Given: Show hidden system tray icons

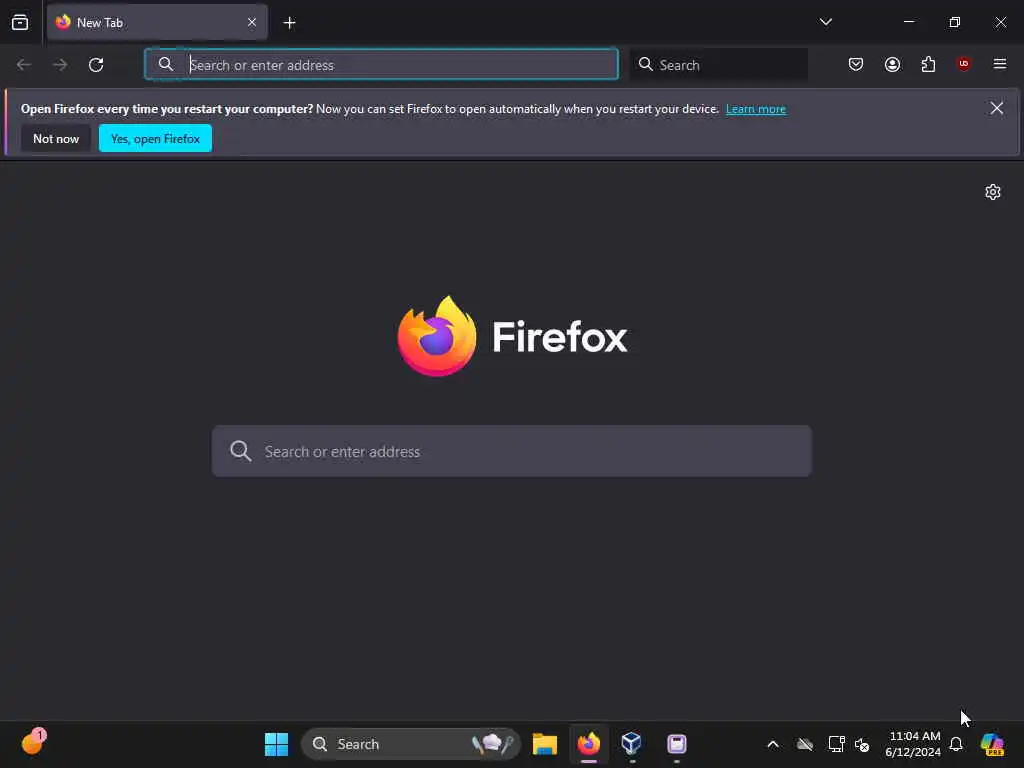Looking at the screenshot, I should coord(773,744).
